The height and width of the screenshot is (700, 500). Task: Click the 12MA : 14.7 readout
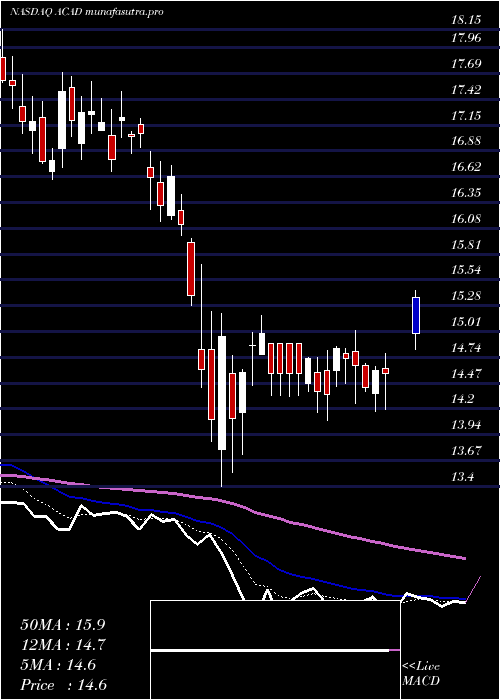[63, 645]
